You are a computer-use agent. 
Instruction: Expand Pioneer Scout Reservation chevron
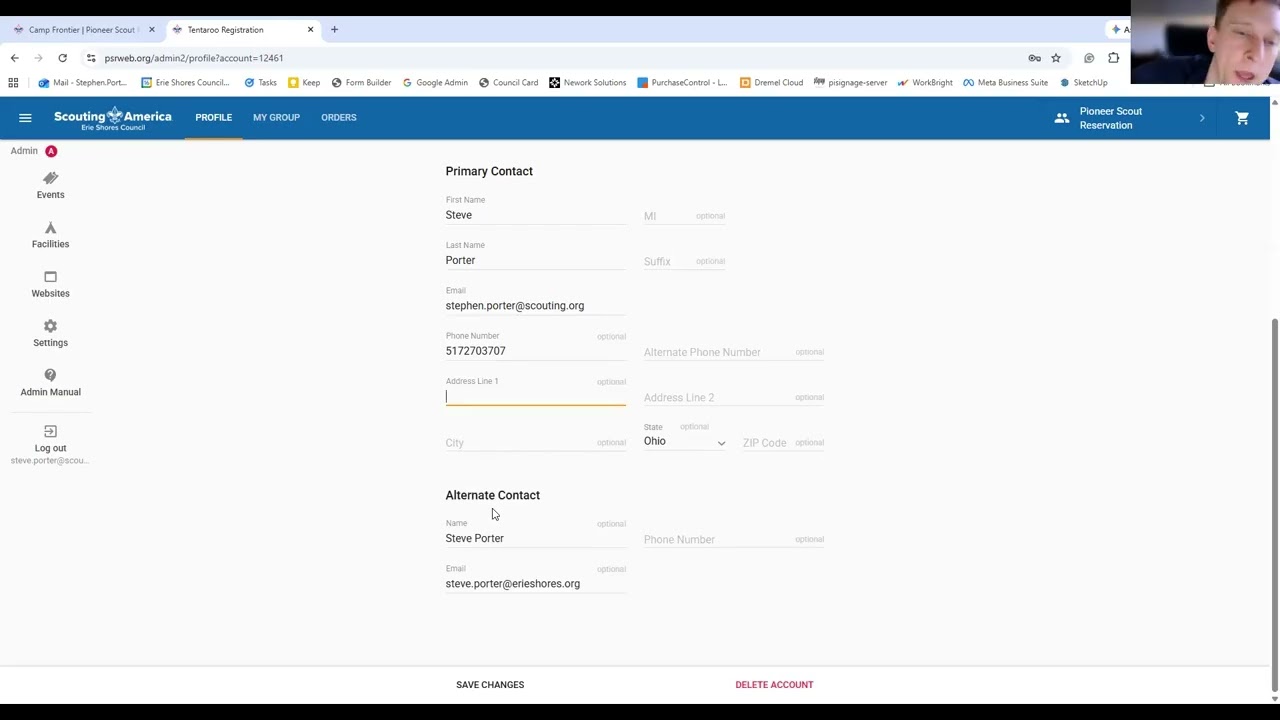[x=1202, y=118]
